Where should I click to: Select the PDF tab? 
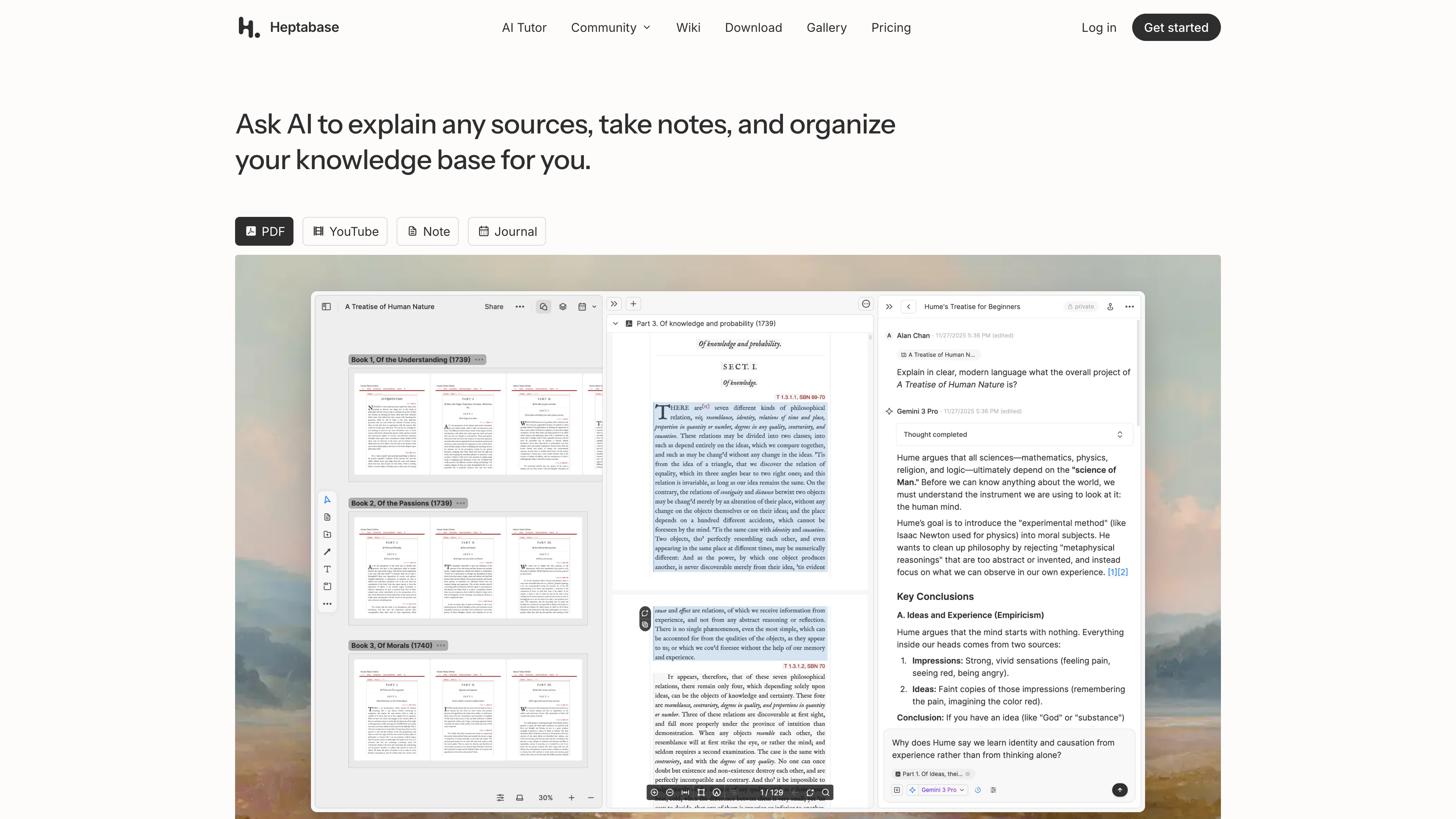(264, 231)
